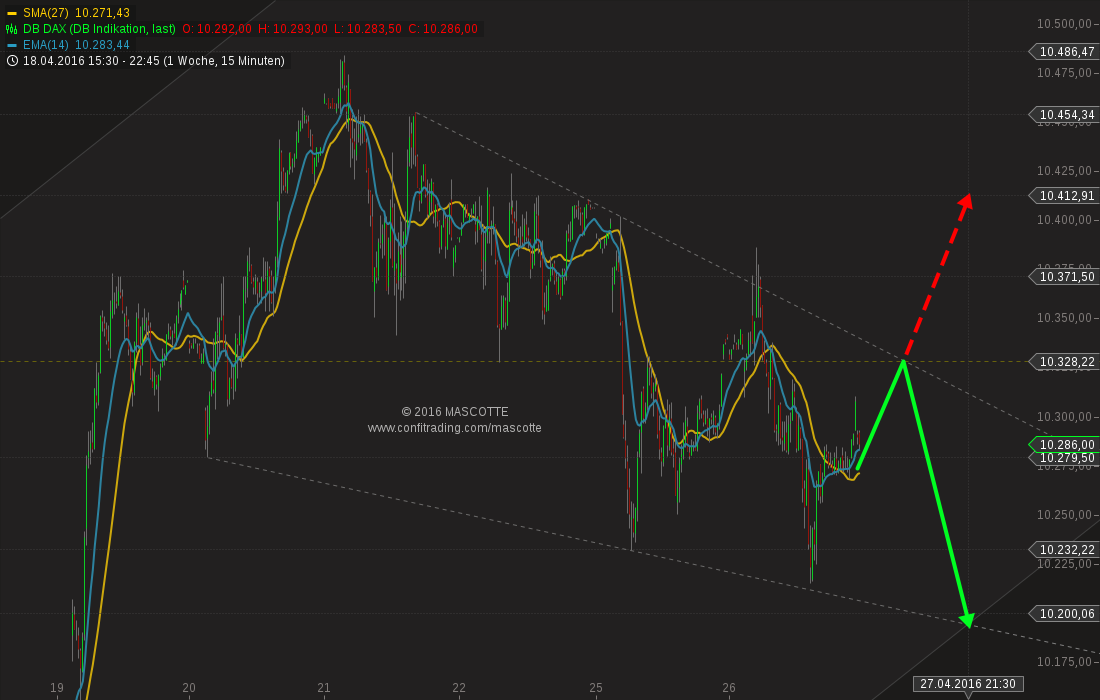Select the EMA(14) 10.283,44 legend entry

pos(76,46)
